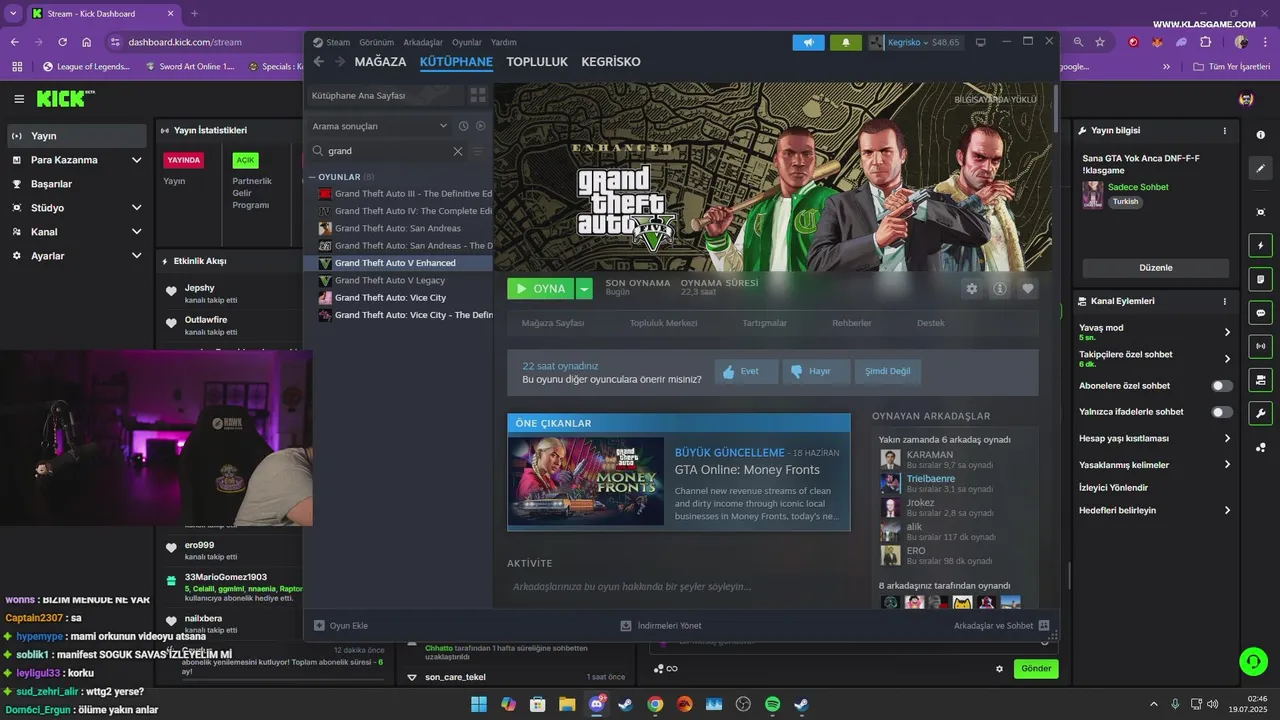Show GTA V game info panel
This screenshot has height=720, width=1280.
point(999,289)
